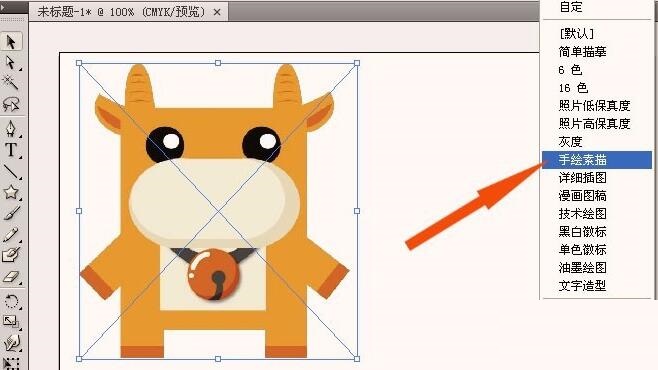Image resolution: width=658 pixels, height=370 pixels.
Task: Select the Lasso tool
Action: point(11,104)
